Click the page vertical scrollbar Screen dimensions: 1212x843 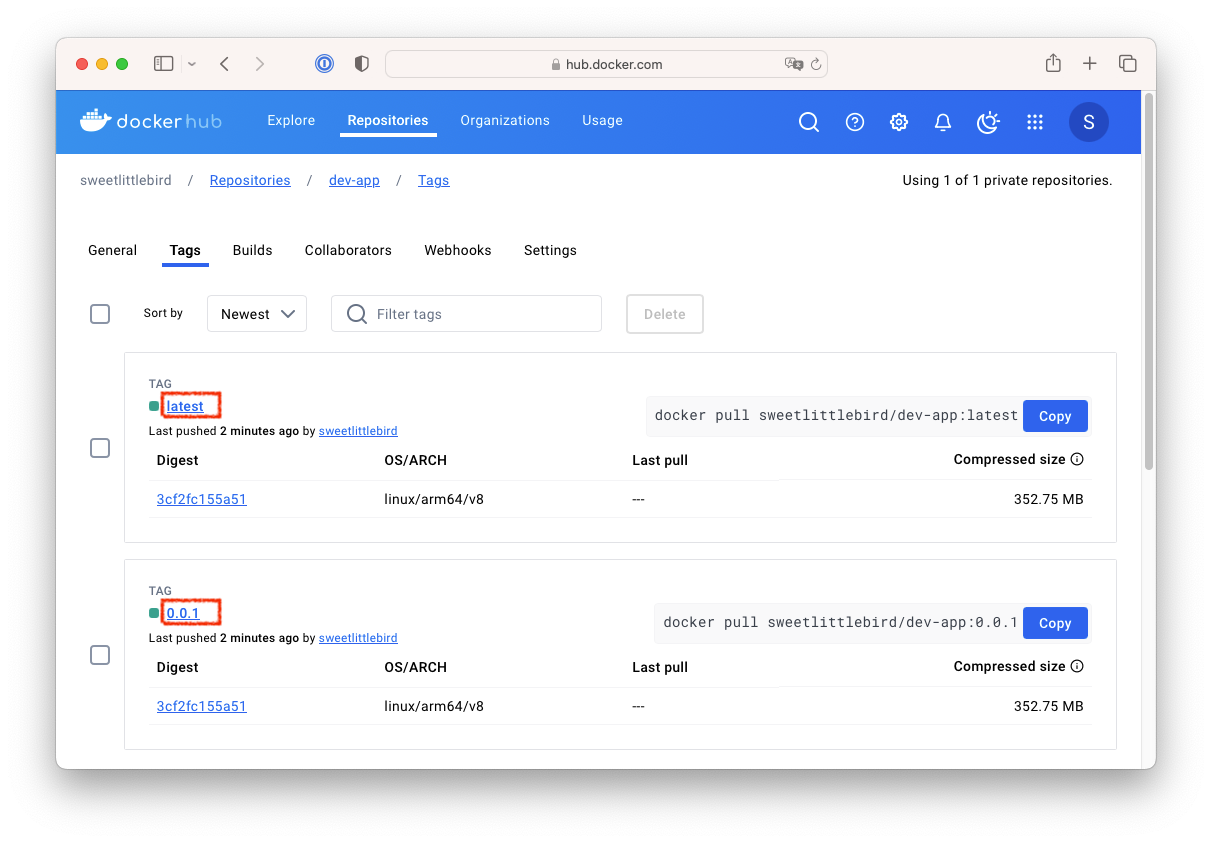(1149, 280)
